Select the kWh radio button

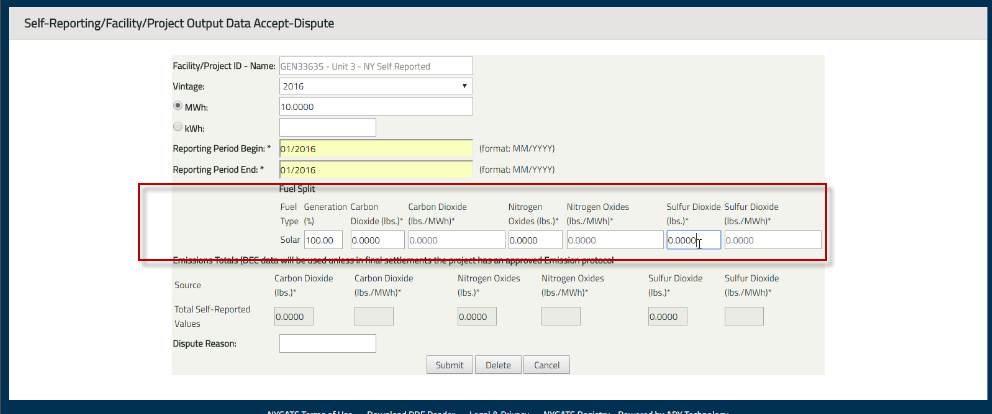pos(179,127)
